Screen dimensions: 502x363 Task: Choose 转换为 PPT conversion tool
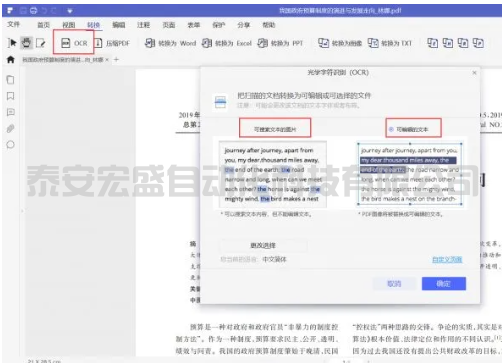280,43
